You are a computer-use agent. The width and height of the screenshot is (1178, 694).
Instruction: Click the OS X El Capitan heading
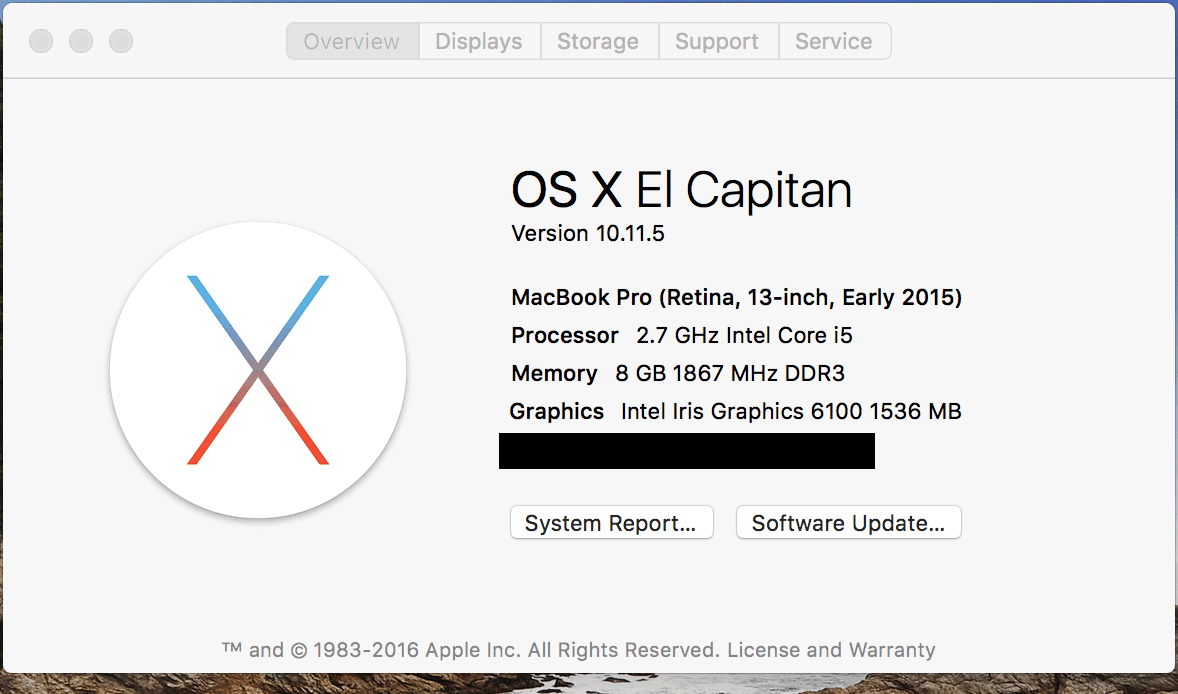(x=681, y=190)
